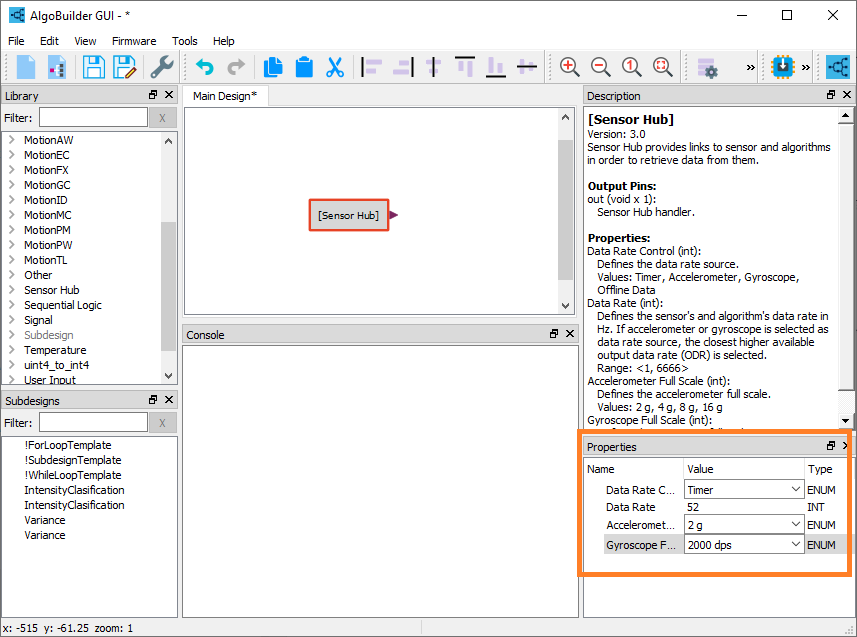Align selected blocks to the left
Viewport: 857px width, 637px height.
(371, 67)
